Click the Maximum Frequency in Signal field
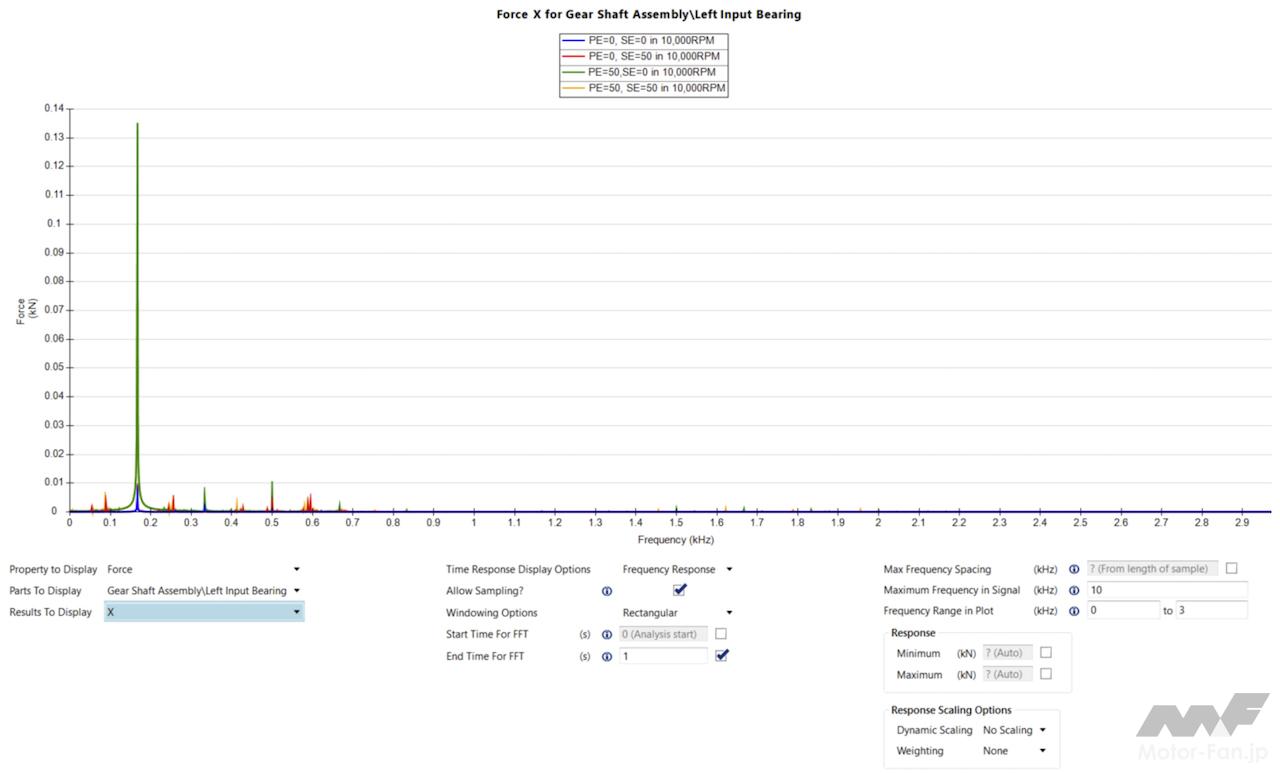The width and height of the screenshot is (1280, 773). [x=1166, y=590]
